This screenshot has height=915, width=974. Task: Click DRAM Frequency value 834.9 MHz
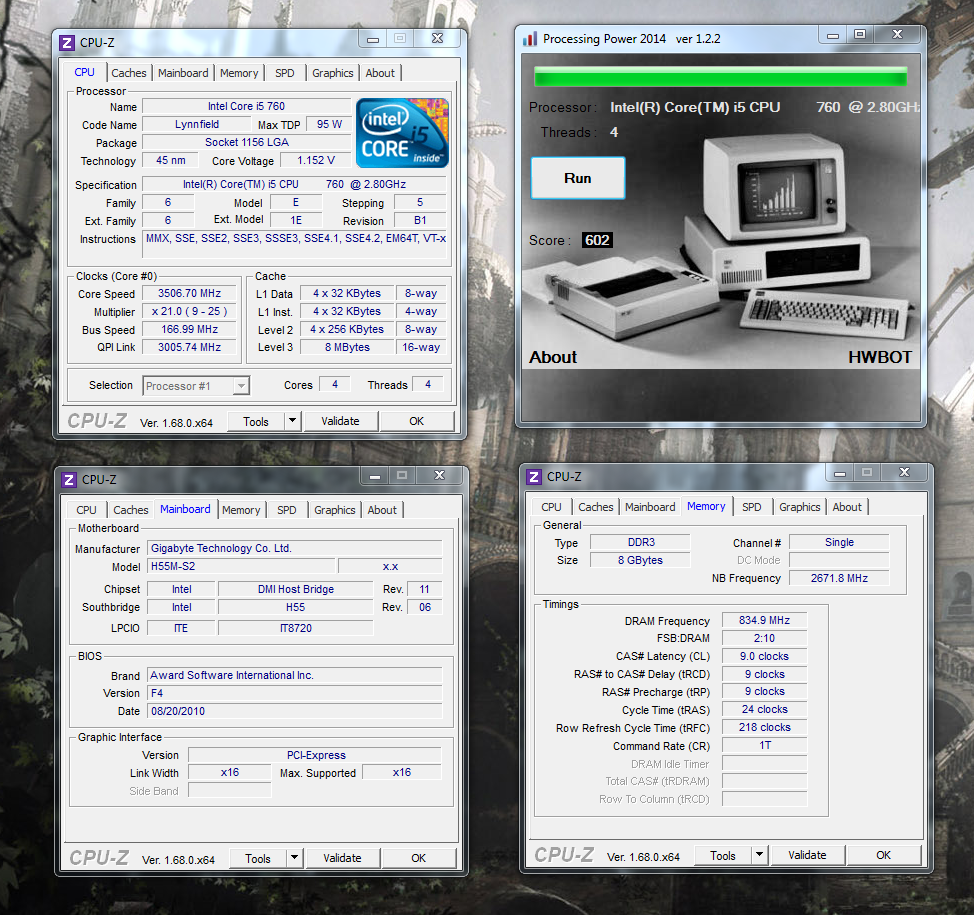tap(765, 621)
